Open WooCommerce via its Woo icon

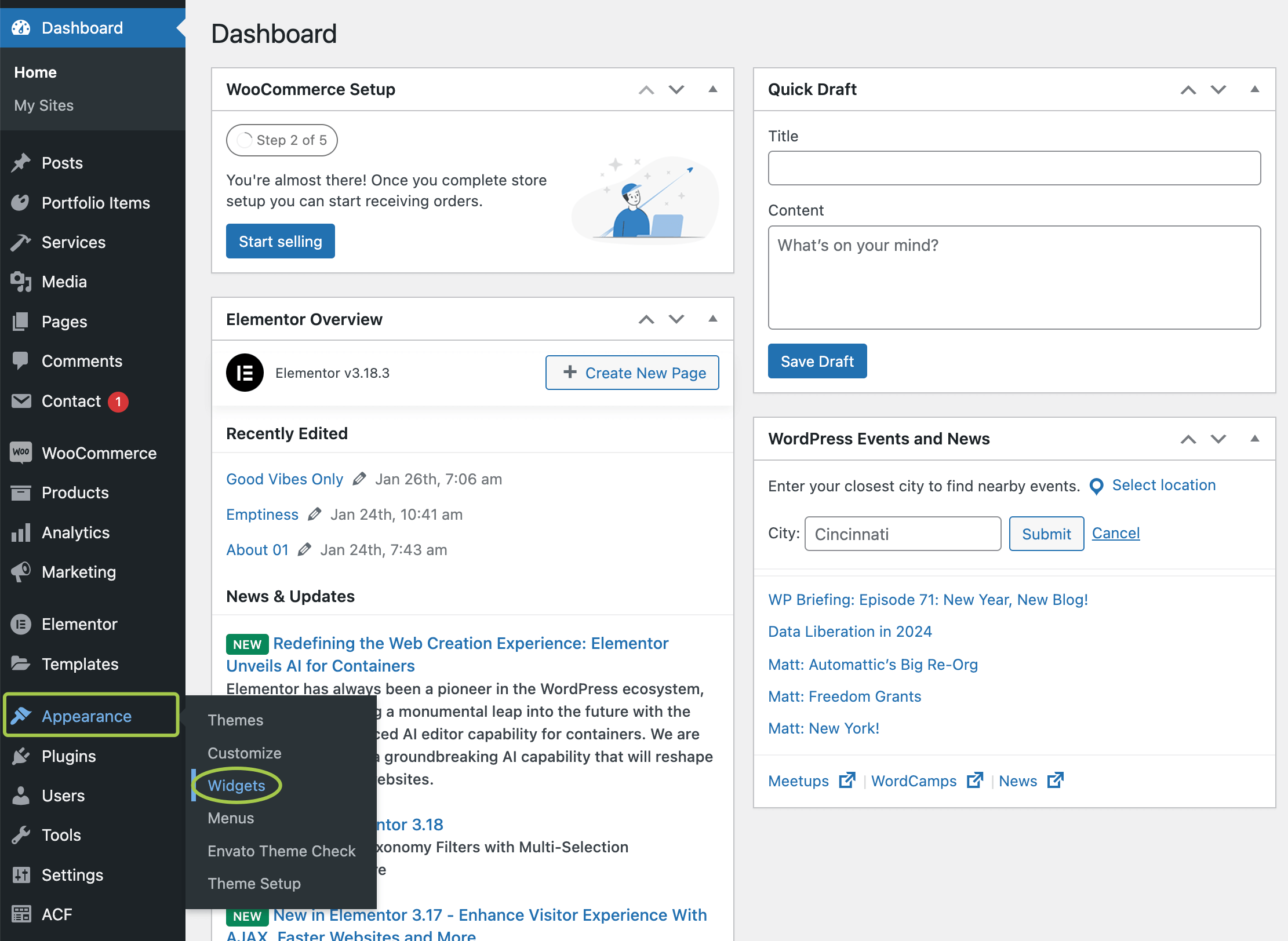[x=21, y=453]
